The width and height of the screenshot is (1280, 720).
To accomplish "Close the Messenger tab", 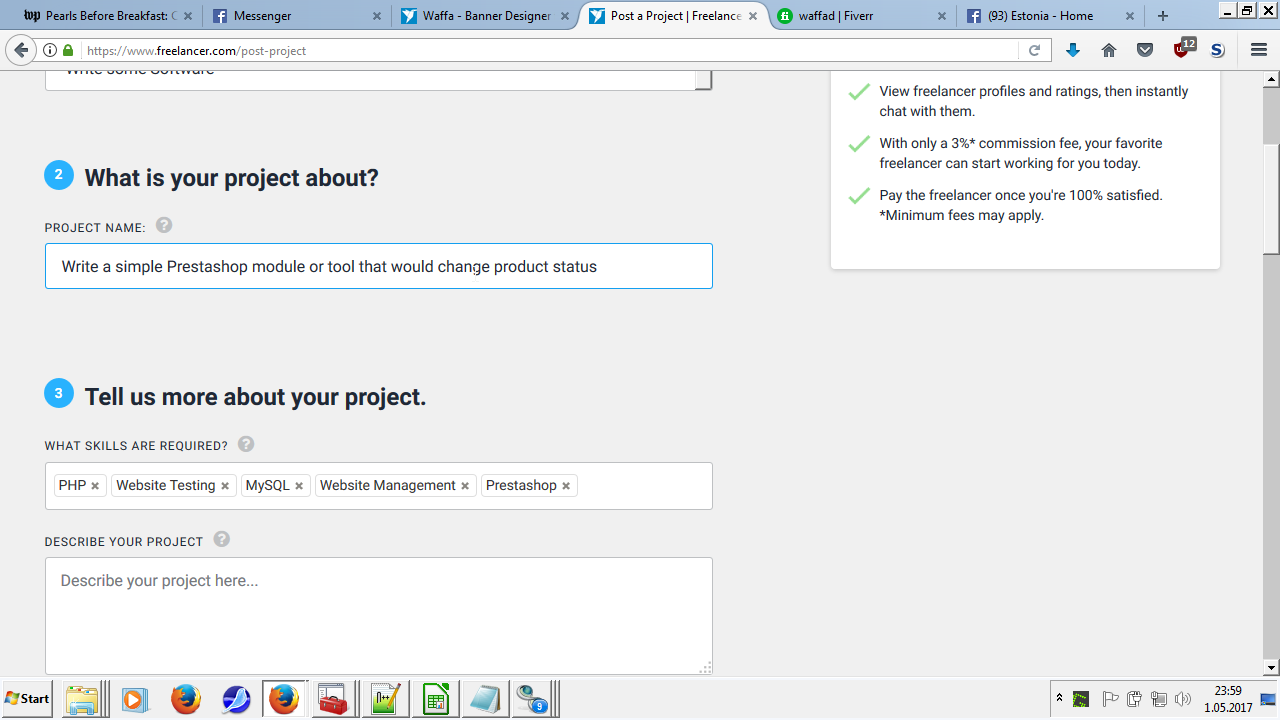I will point(377,16).
